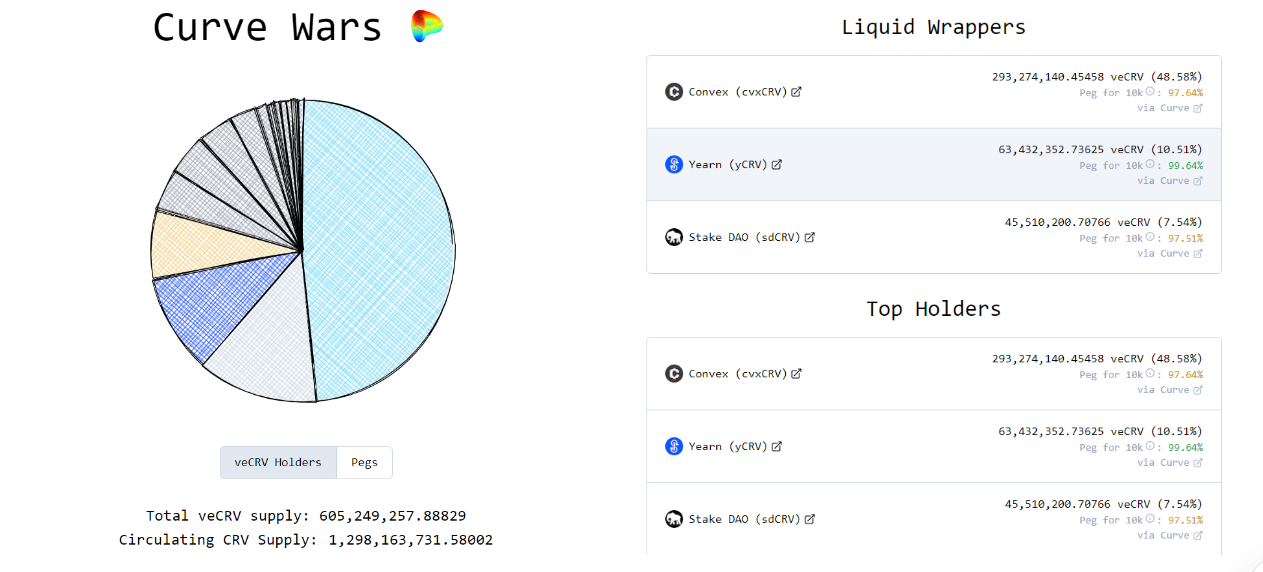Click Peg for 10k info icon, Convex Top Holders row
This screenshot has height=572, width=1263.
pos(1150,374)
